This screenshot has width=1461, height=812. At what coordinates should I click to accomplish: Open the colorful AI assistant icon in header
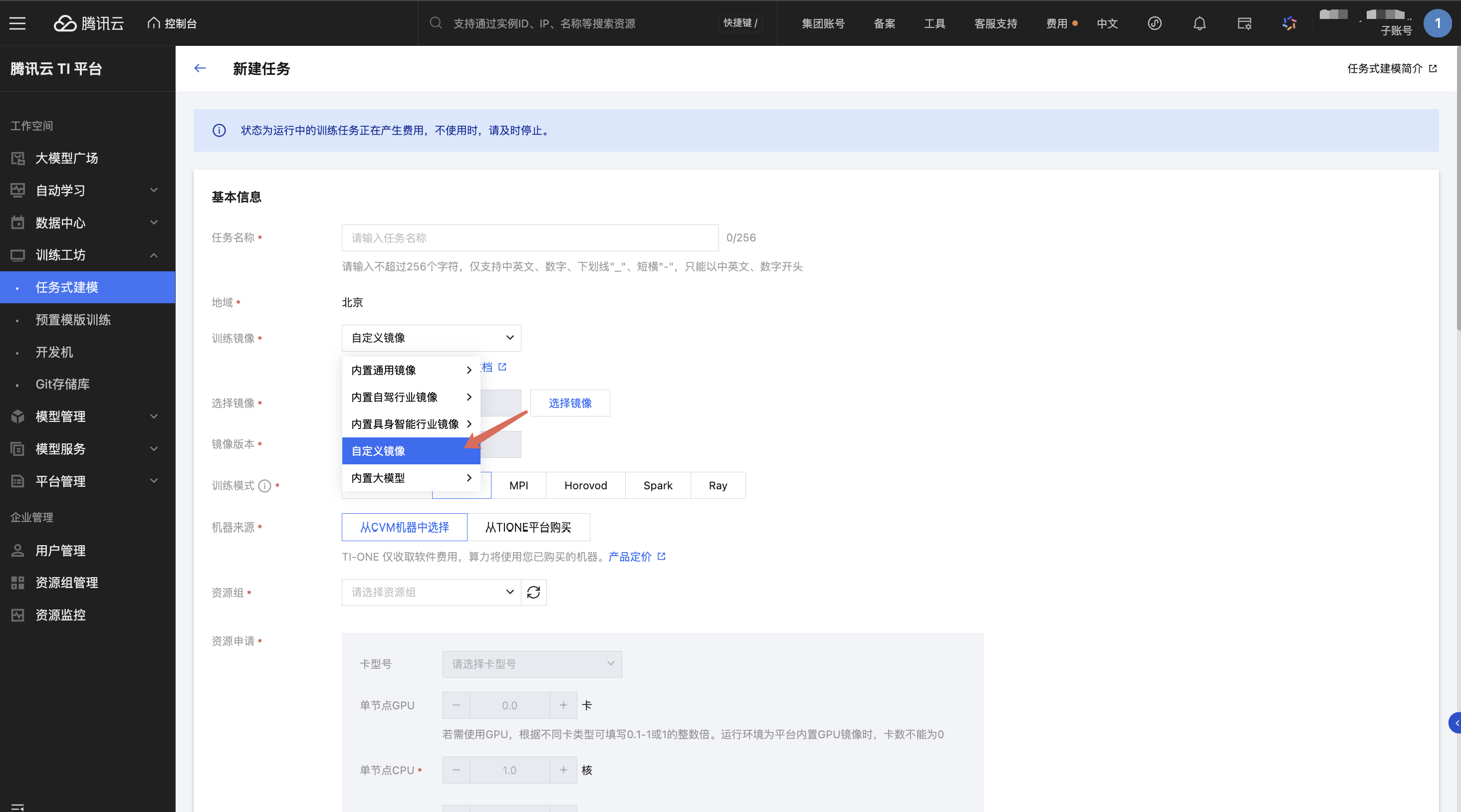point(1289,23)
